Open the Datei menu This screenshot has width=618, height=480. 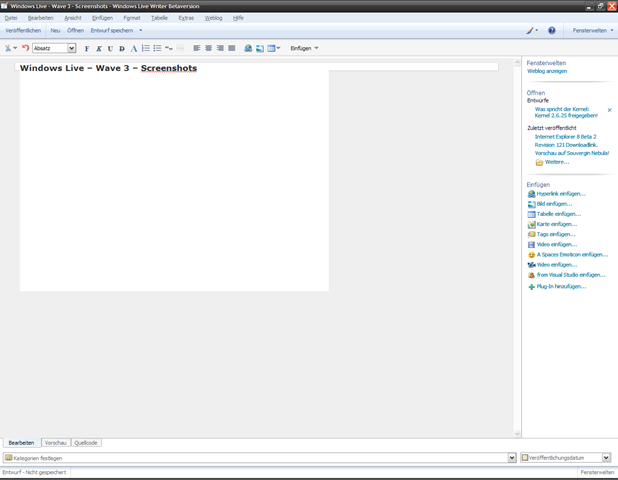tap(11, 18)
